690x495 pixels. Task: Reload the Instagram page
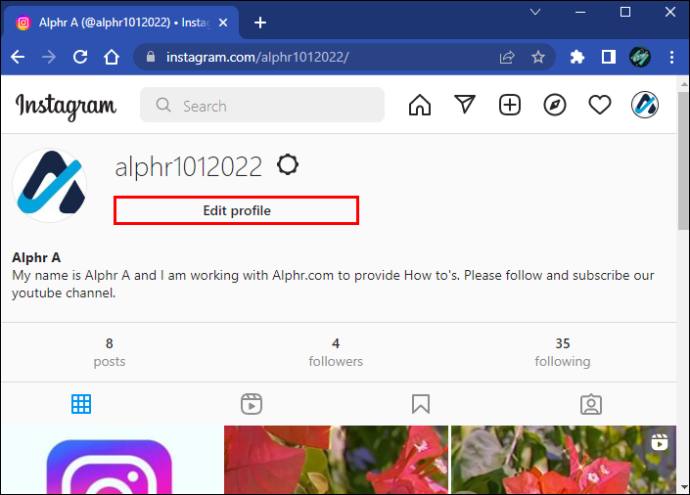pos(80,57)
